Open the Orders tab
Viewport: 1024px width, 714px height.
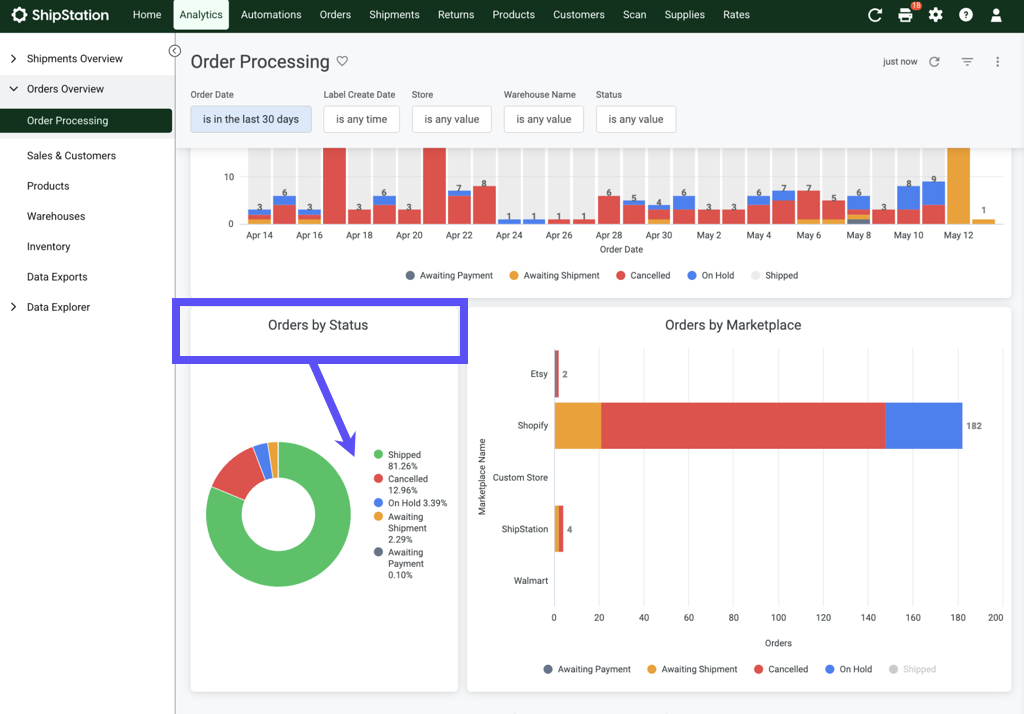tap(335, 14)
